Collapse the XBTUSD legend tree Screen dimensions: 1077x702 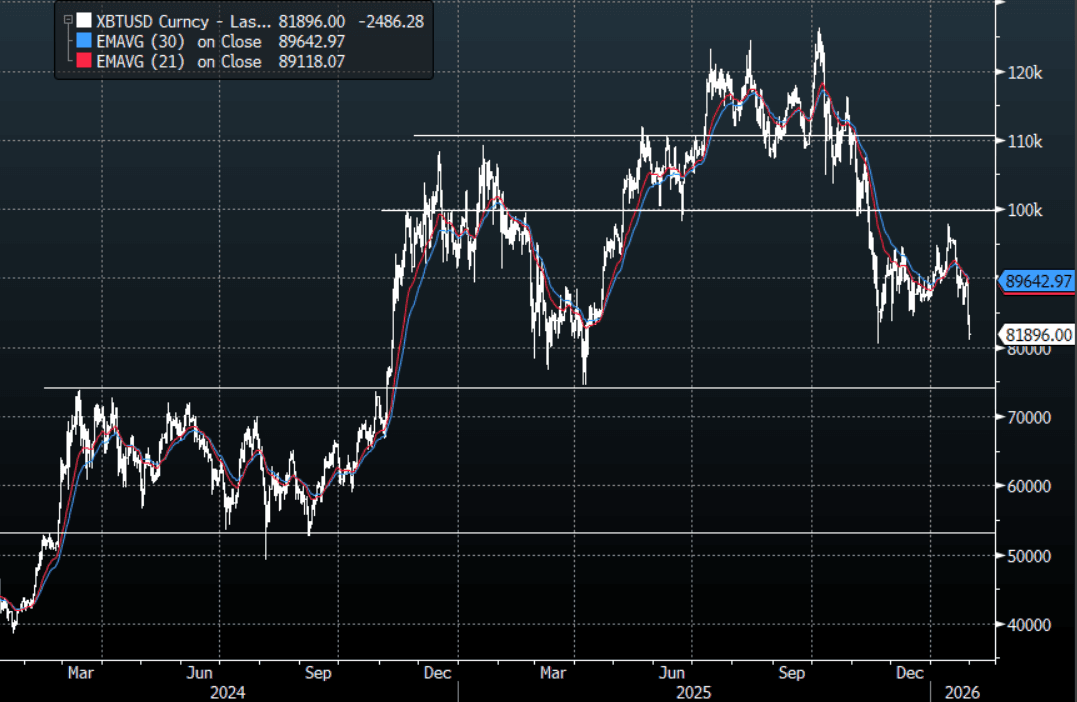coord(67,20)
